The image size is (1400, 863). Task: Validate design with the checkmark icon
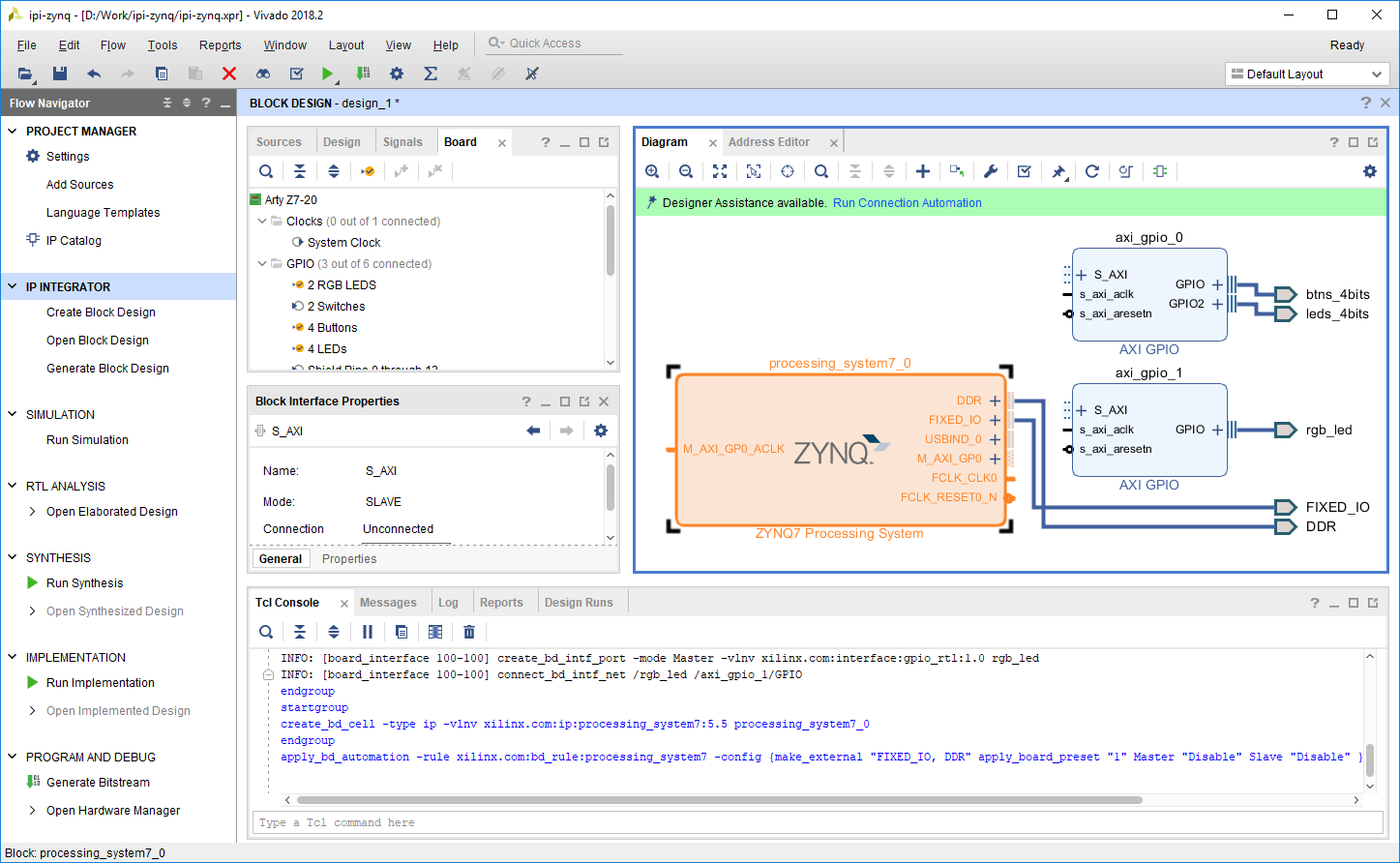coord(1025,171)
